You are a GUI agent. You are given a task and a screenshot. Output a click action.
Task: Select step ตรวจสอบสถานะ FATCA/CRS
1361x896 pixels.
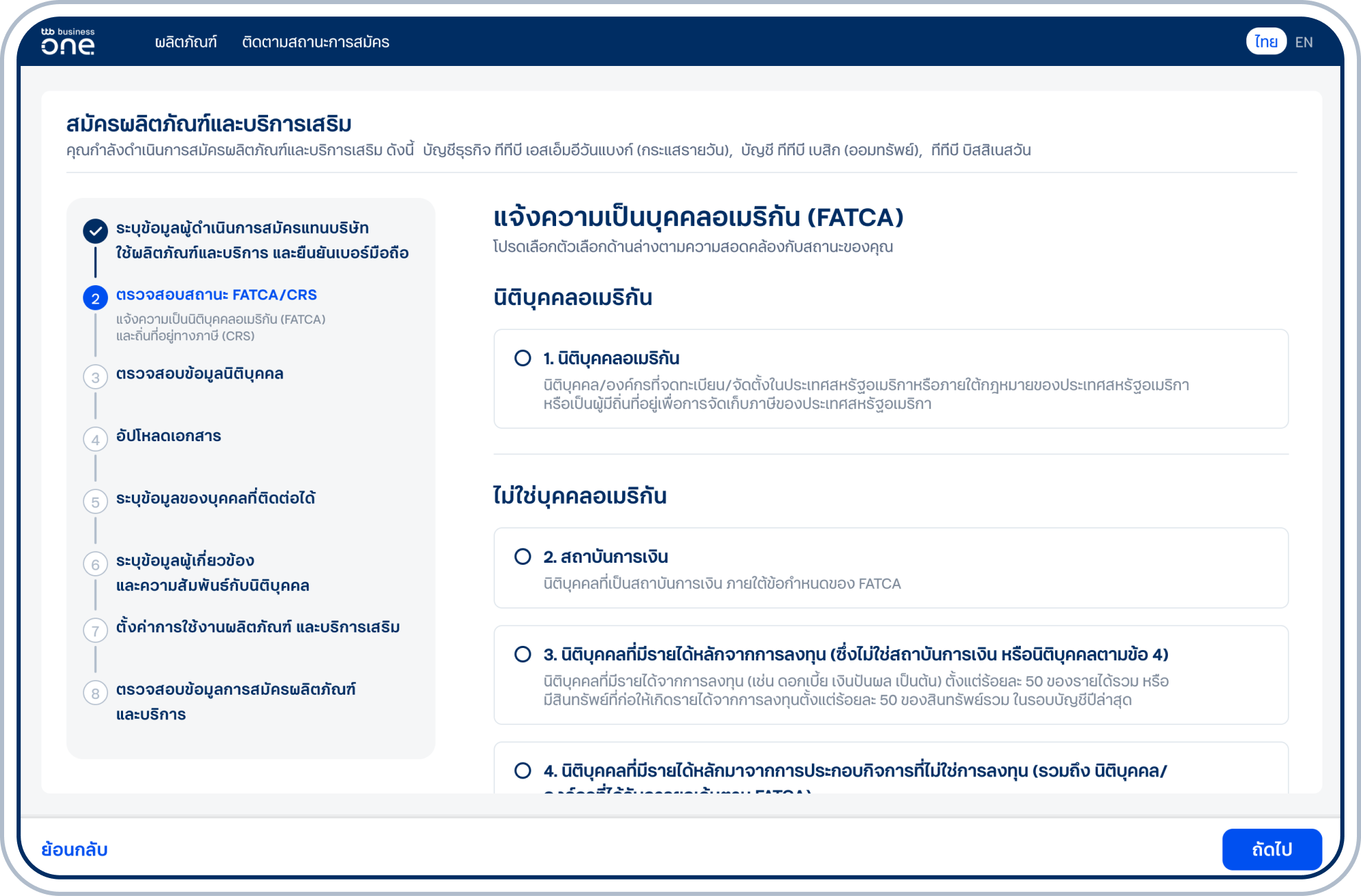(217, 295)
